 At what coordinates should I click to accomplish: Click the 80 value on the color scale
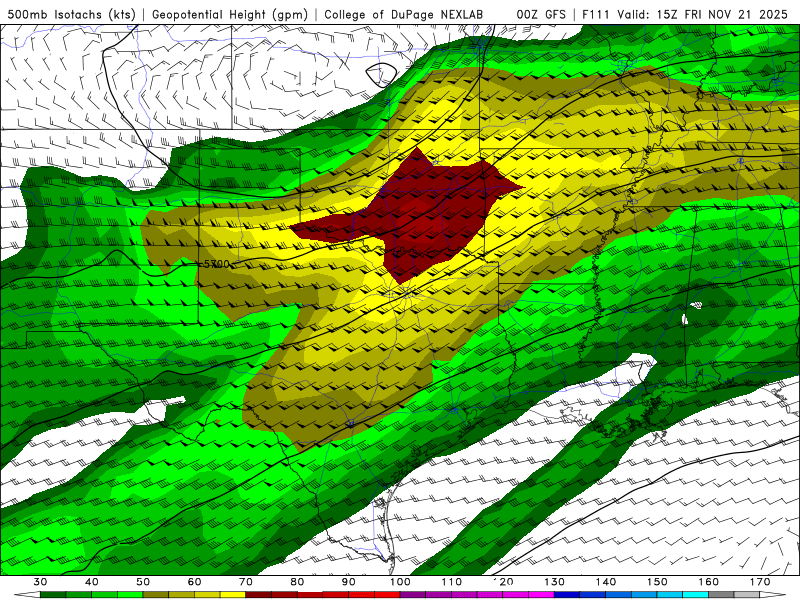[x=297, y=582]
